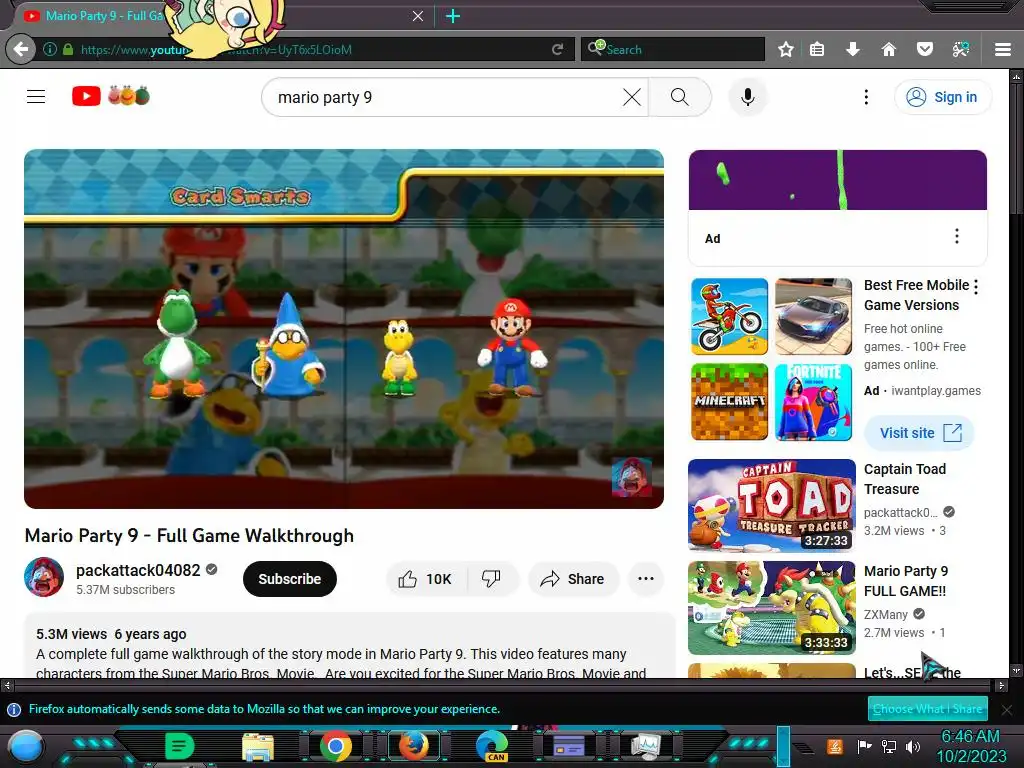Open Mario Party 9 FULL GAME thumbnail
This screenshot has width=1024, height=768.
click(x=772, y=607)
